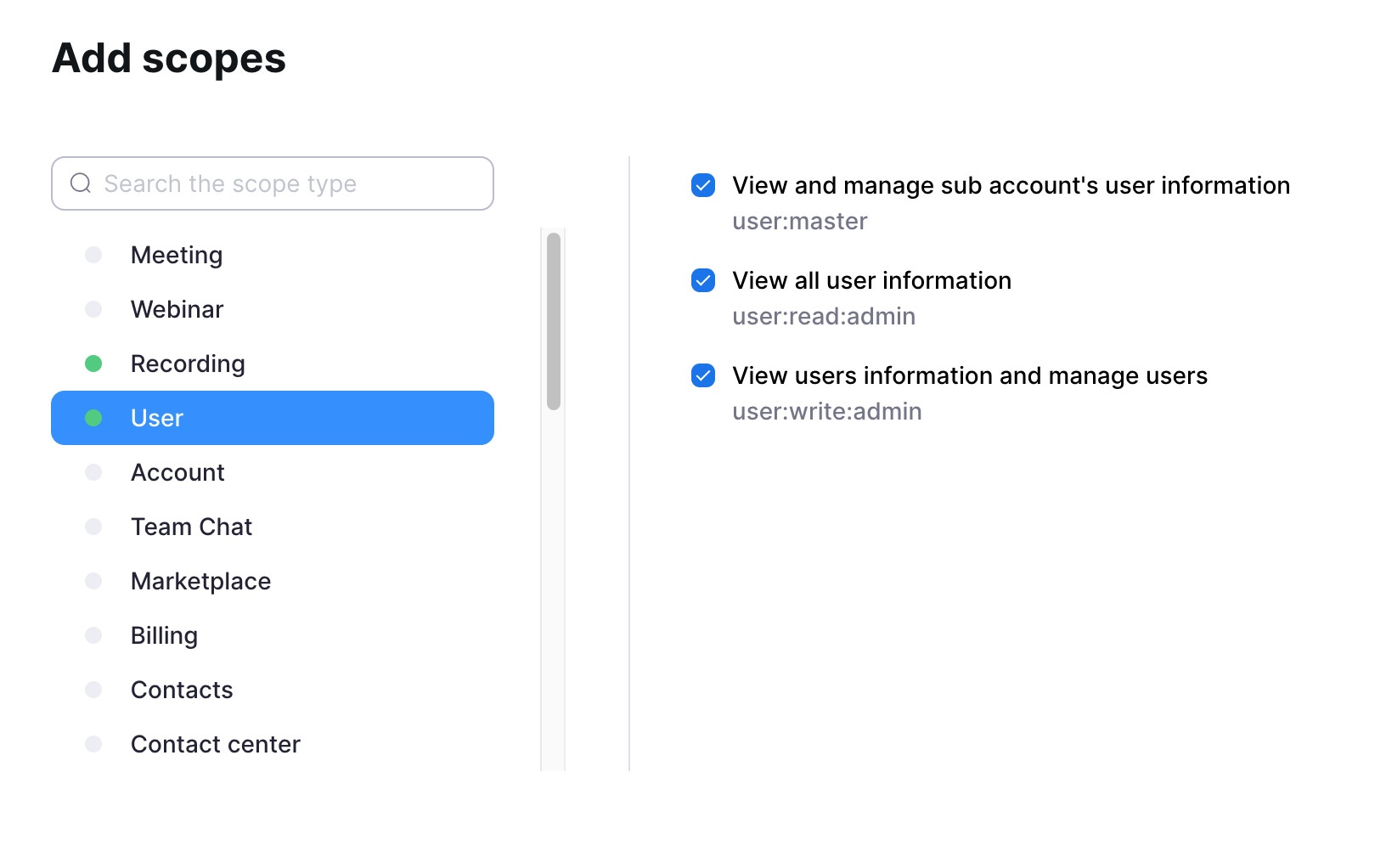Image resolution: width=1386 pixels, height=868 pixels.
Task: Click the scope list scrollbar thumb
Action: click(554, 321)
